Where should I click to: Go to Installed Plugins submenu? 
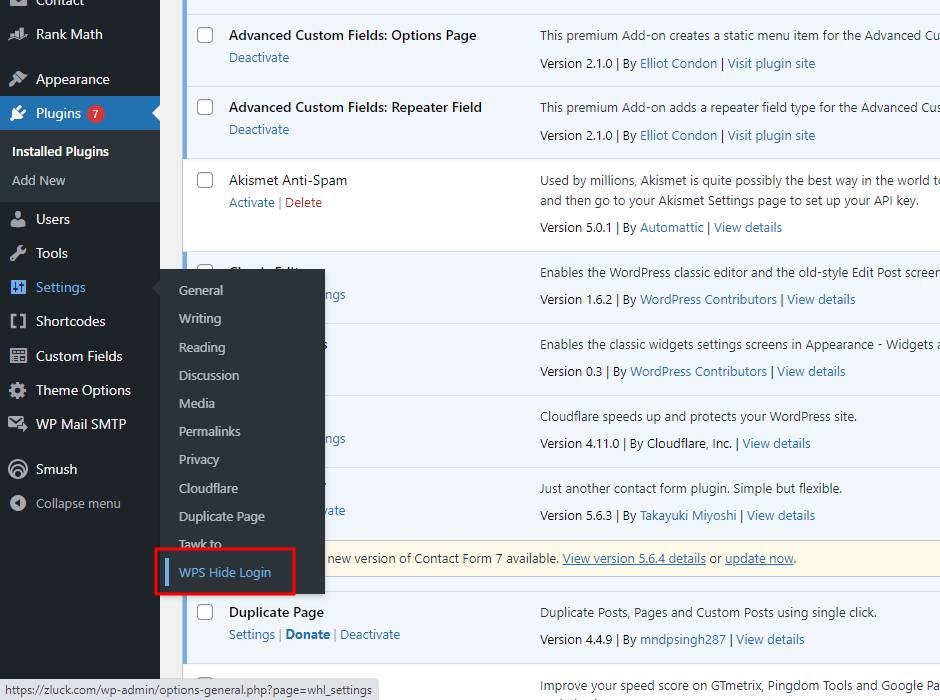click(x=61, y=152)
